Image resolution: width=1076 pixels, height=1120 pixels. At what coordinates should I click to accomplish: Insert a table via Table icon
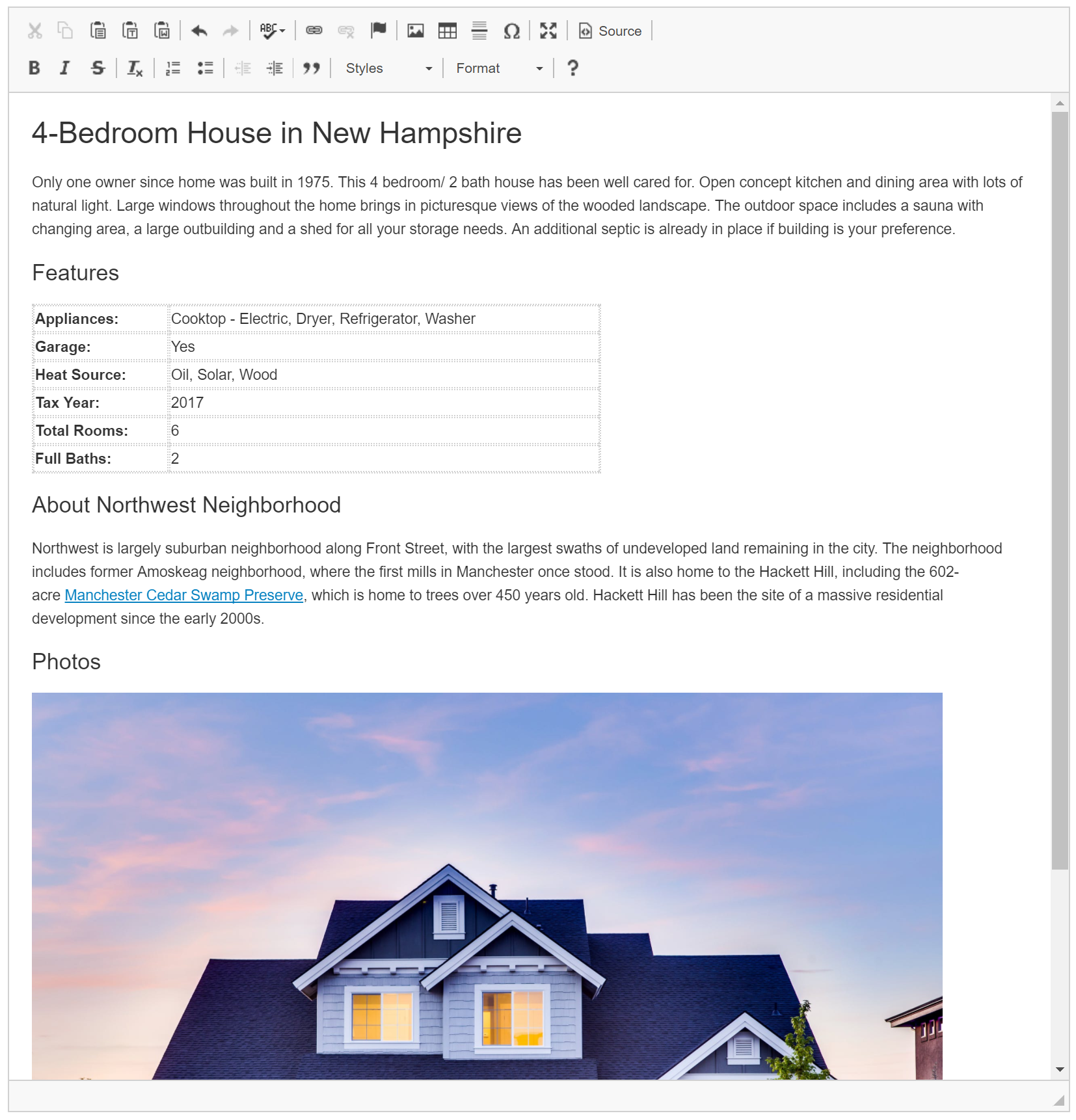pyautogui.click(x=448, y=31)
